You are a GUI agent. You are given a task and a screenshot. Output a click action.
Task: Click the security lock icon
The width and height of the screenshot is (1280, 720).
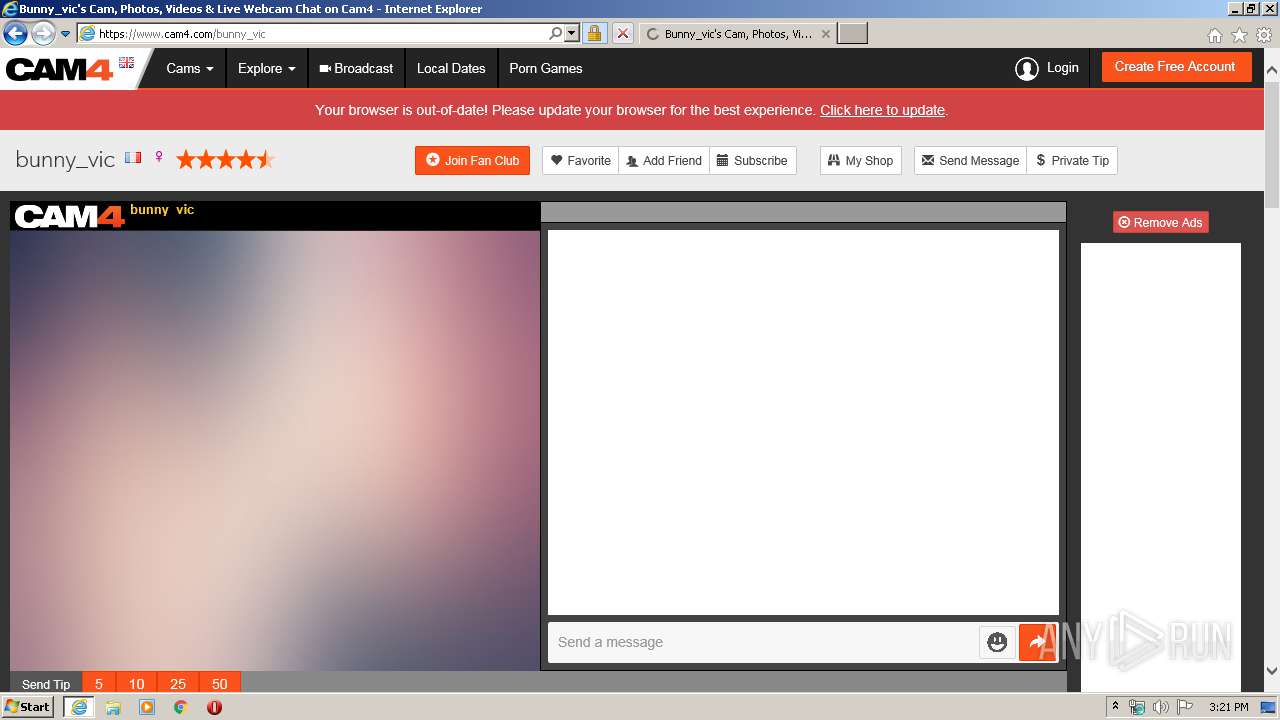[x=594, y=33]
